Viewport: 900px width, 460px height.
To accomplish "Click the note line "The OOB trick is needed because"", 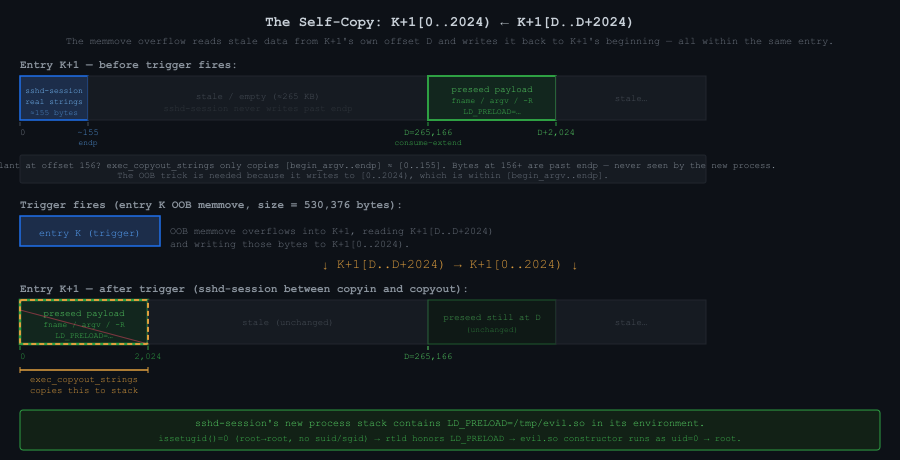I will point(363,175).
